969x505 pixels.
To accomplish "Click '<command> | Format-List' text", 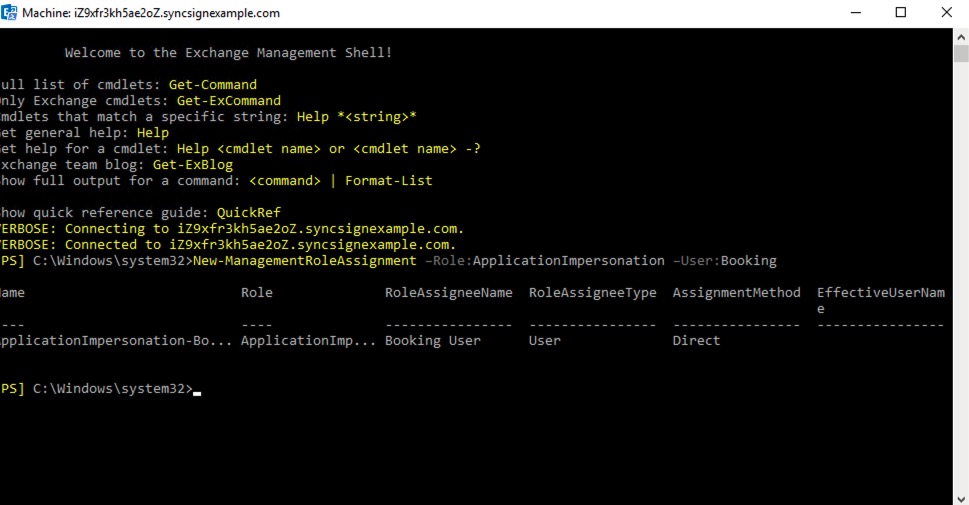I will pyautogui.click(x=341, y=181).
